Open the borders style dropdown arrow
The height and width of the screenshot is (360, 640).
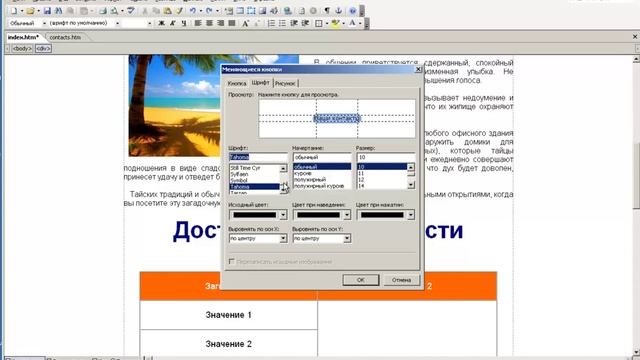(x=327, y=23)
